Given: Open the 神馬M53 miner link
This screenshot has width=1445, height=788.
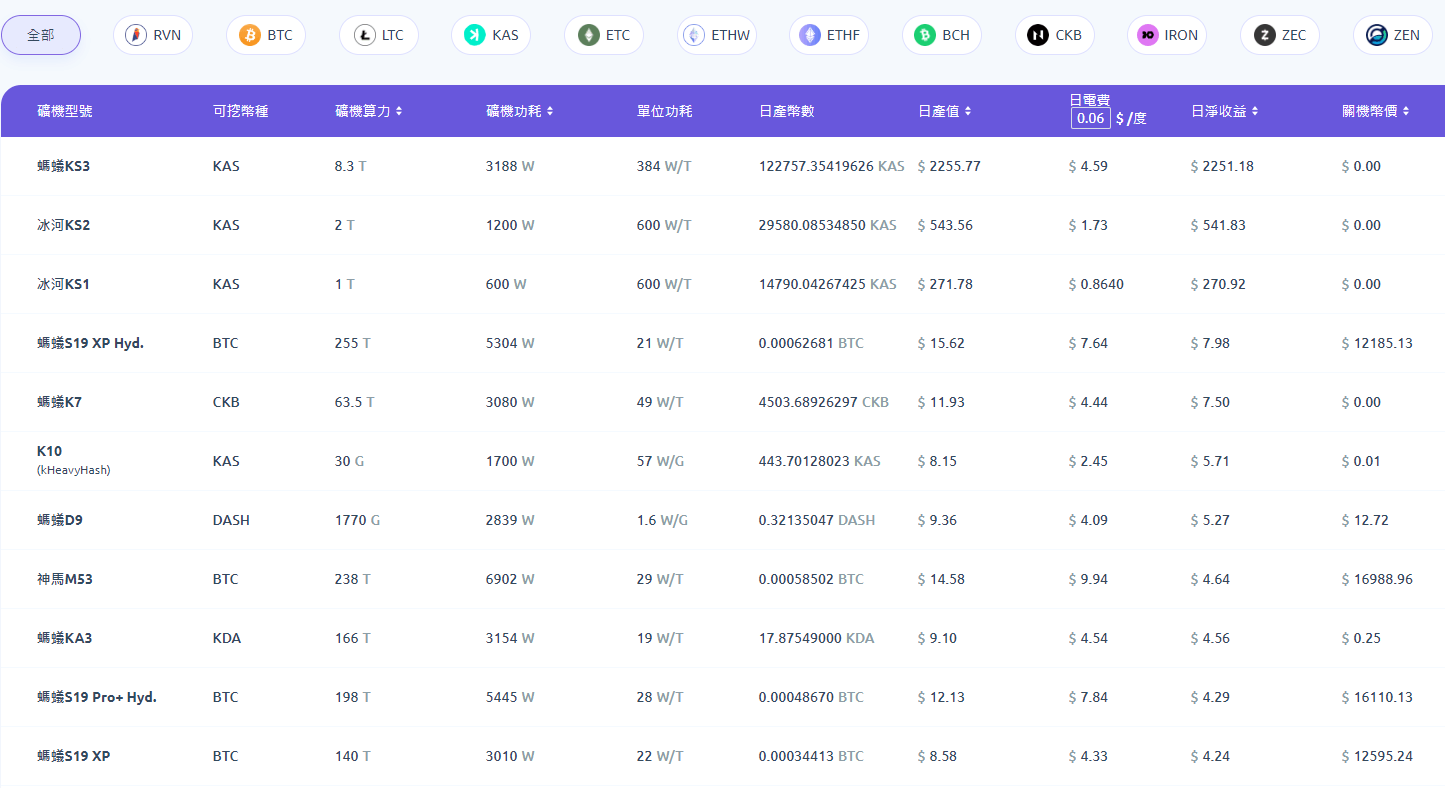Looking at the screenshot, I should 65,579.
